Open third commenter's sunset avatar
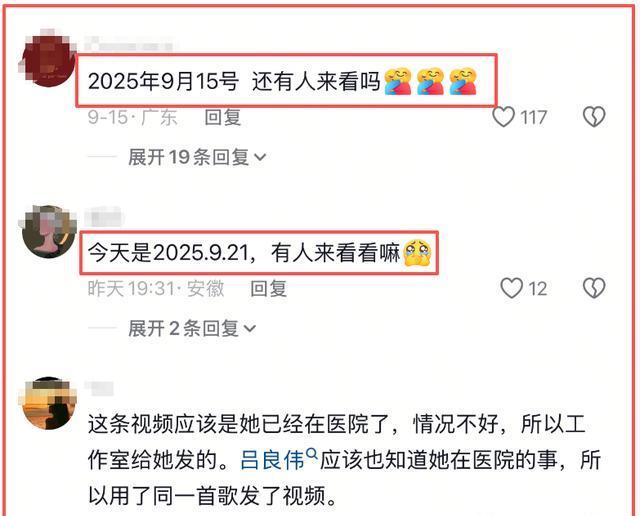The height and width of the screenshot is (516, 640). click(x=48, y=403)
